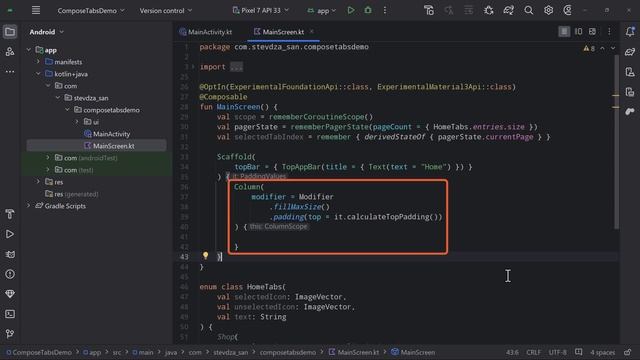Open line separator CRLF setting
The image size is (640, 360).
(x=533, y=352)
